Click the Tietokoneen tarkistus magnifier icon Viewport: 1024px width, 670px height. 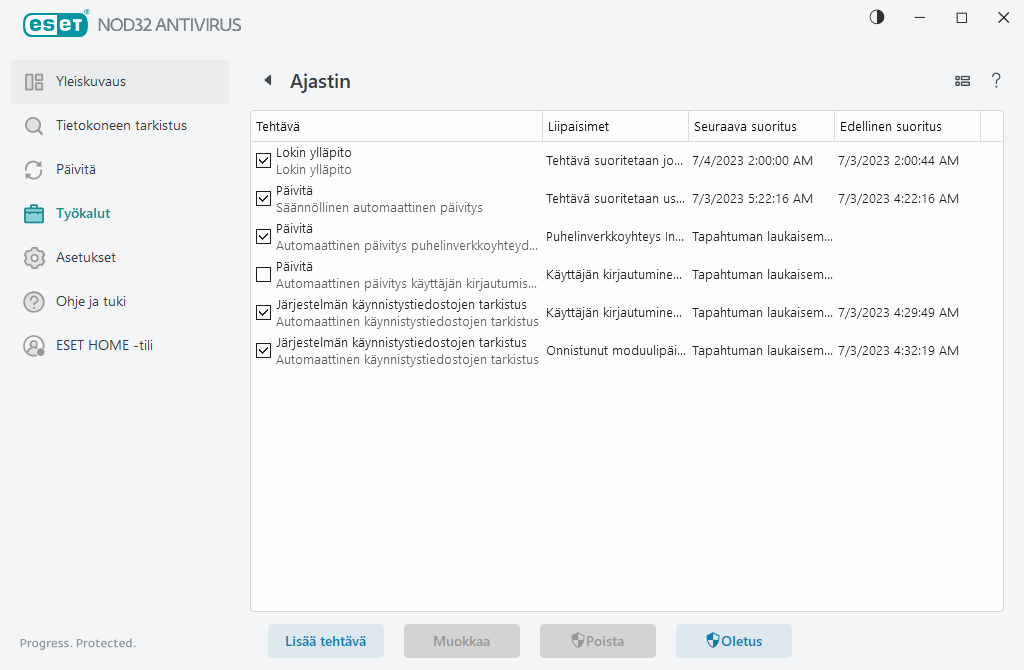click(x=34, y=126)
